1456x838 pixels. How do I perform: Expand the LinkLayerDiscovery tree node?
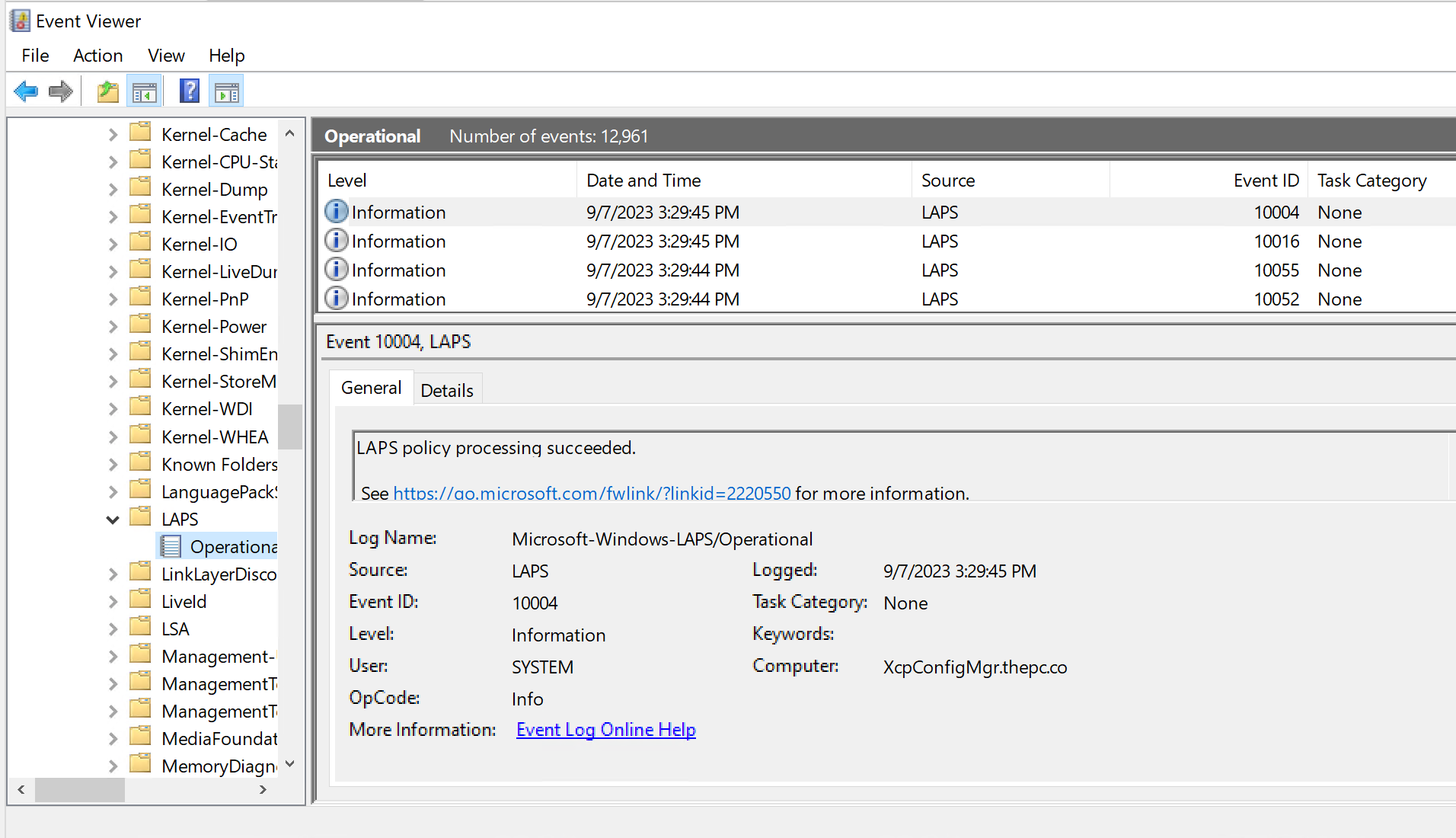pos(113,574)
